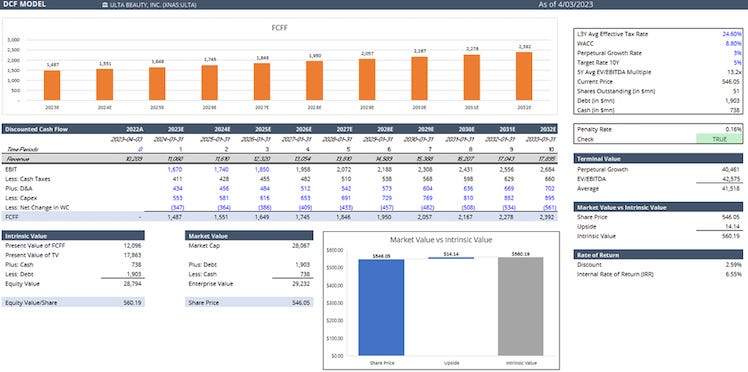
Task: Click the 5Y Avg EV/EBITDA Multiple value 13.2x
Action: pyautogui.click(x=734, y=72)
